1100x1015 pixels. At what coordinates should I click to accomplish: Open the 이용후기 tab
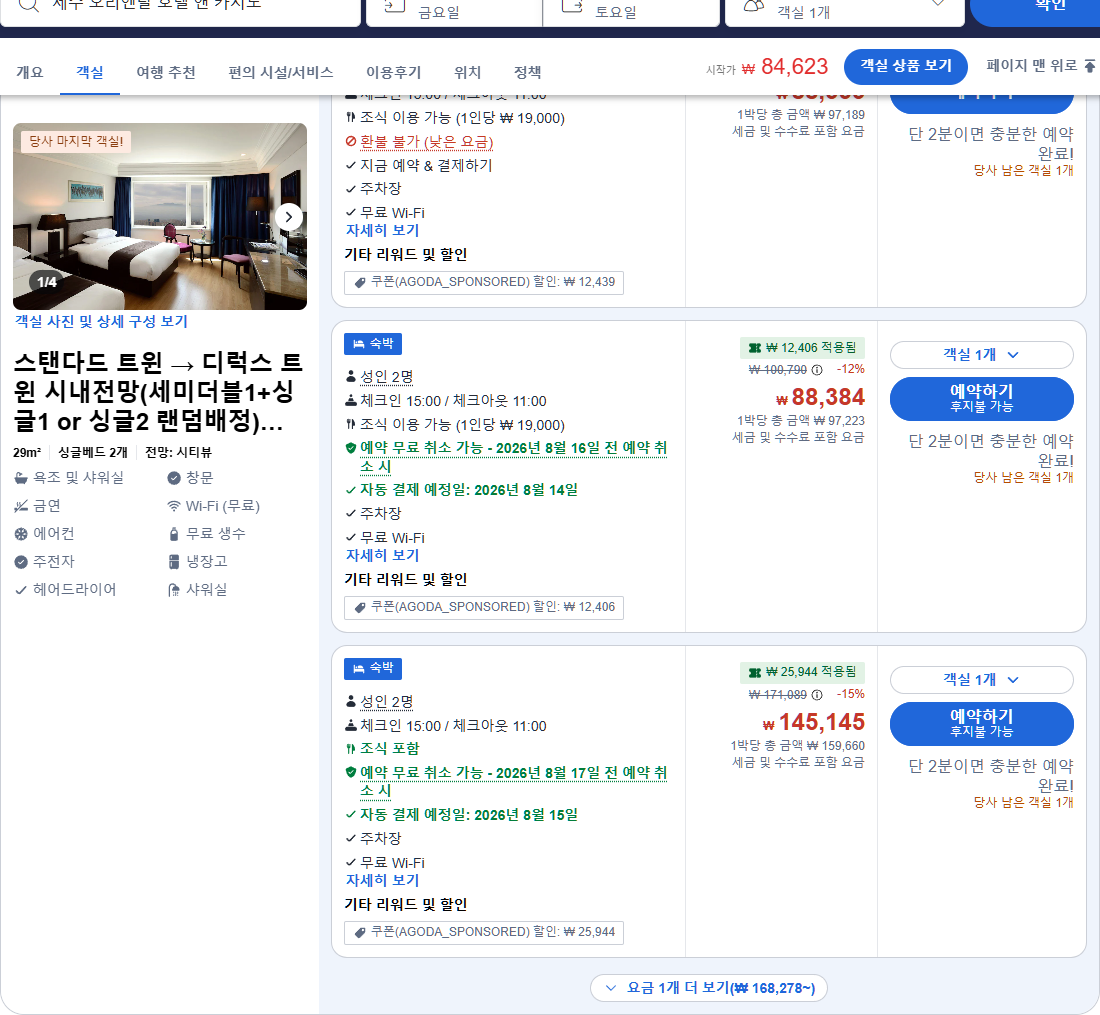pos(394,72)
